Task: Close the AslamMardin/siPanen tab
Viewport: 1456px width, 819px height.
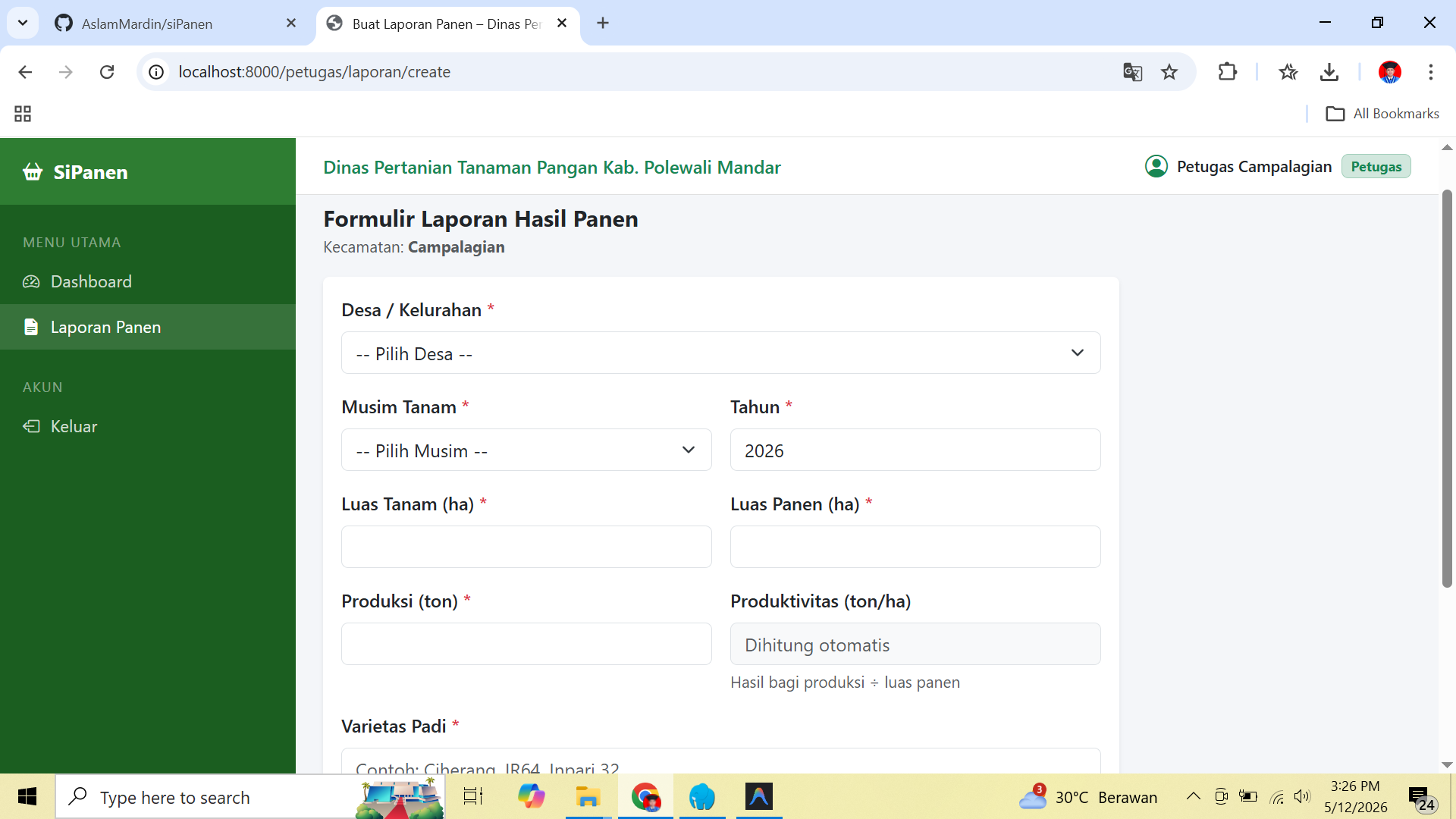Action: (x=291, y=24)
